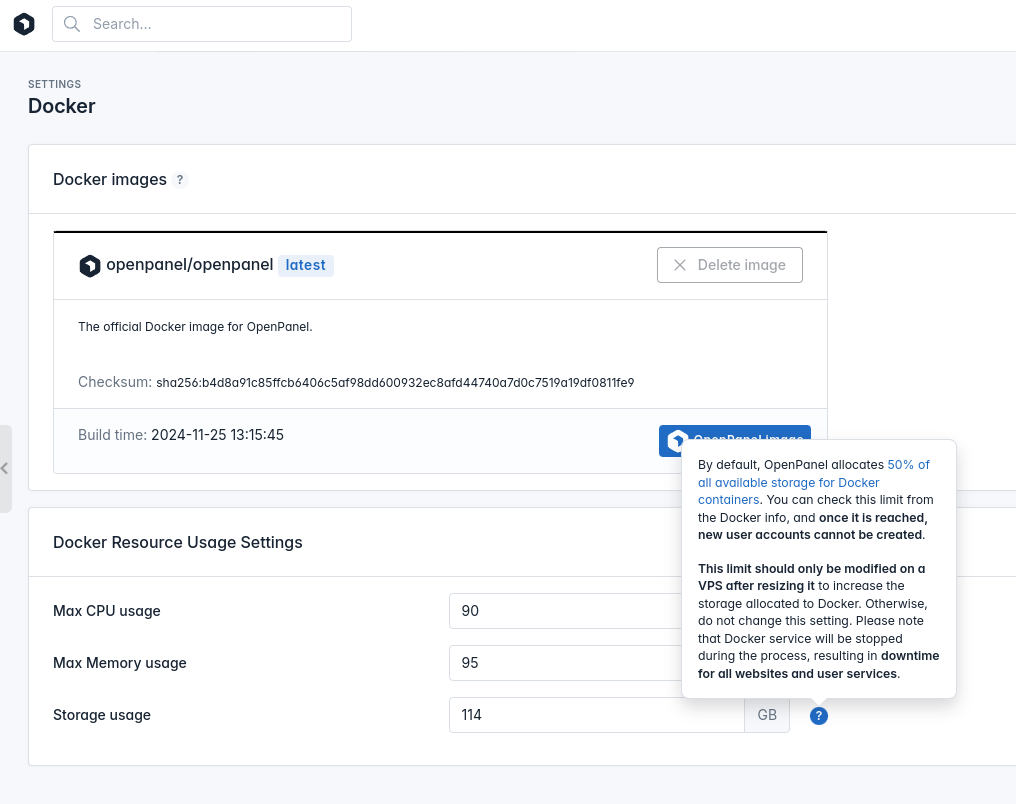Click Delete image button
The image size is (1016, 804).
[730, 265]
